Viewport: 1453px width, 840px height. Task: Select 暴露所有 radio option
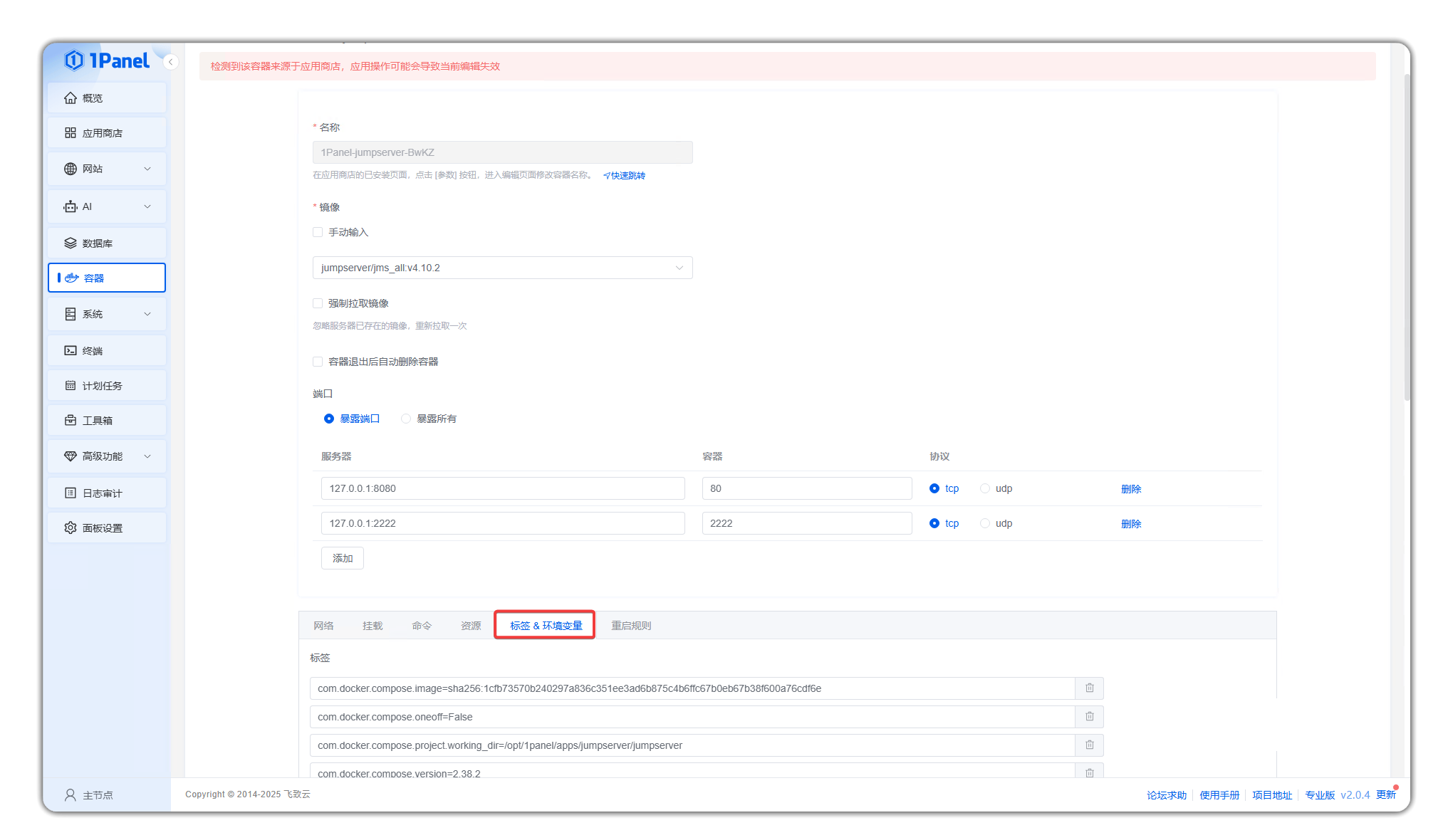(406, 419)
